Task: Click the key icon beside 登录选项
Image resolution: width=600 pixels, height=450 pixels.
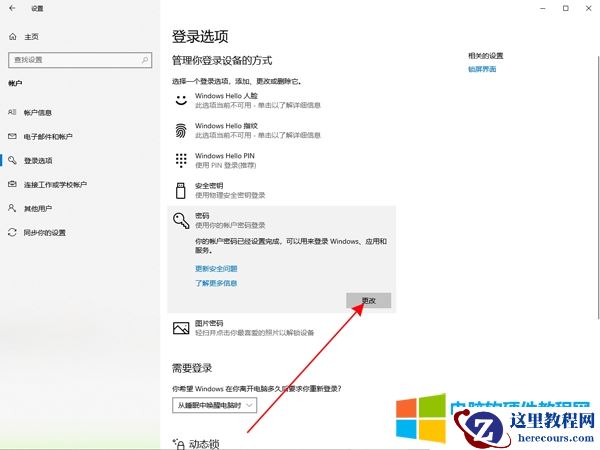Action: pos(12,160)
